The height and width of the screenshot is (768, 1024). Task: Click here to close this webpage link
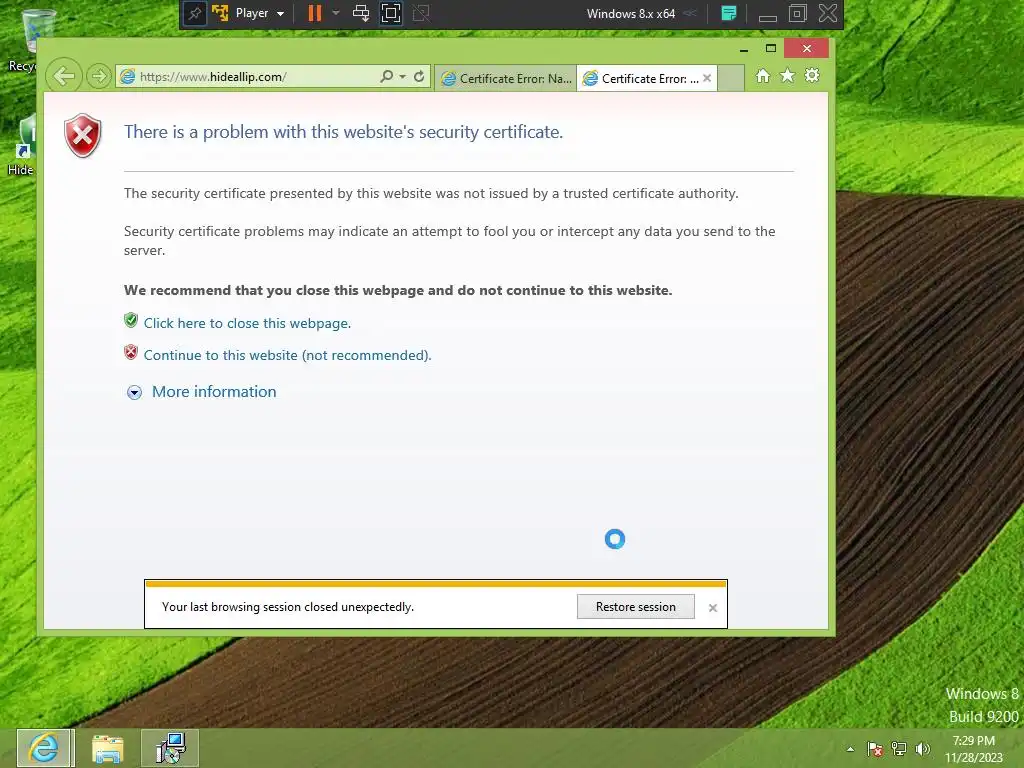247,323
